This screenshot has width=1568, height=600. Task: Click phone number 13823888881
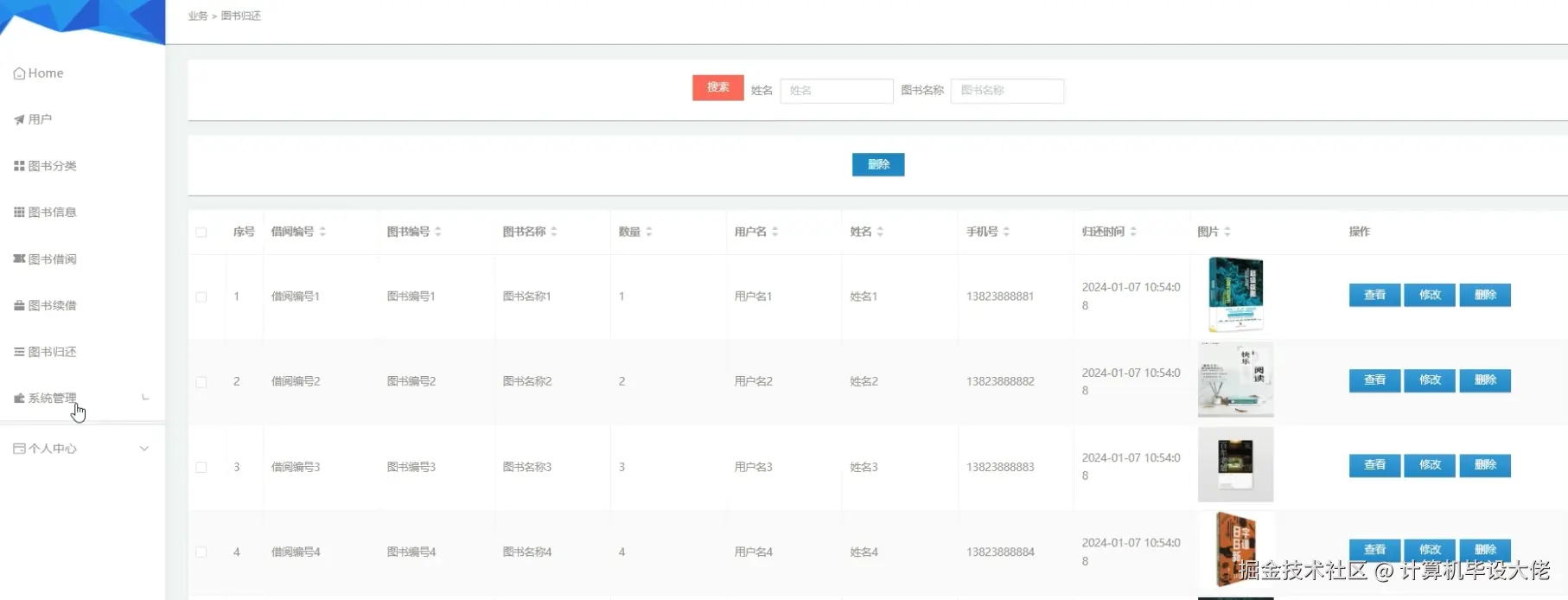(x=1000, y=297)
